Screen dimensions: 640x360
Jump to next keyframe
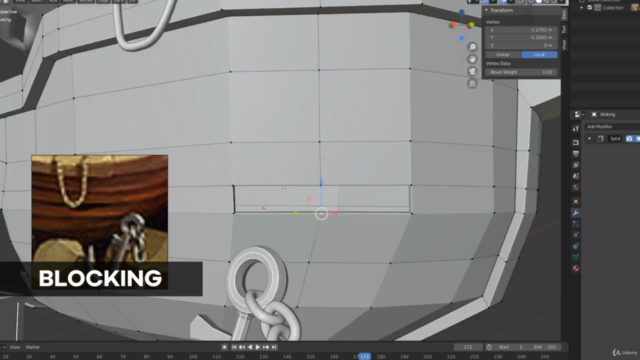266,347
